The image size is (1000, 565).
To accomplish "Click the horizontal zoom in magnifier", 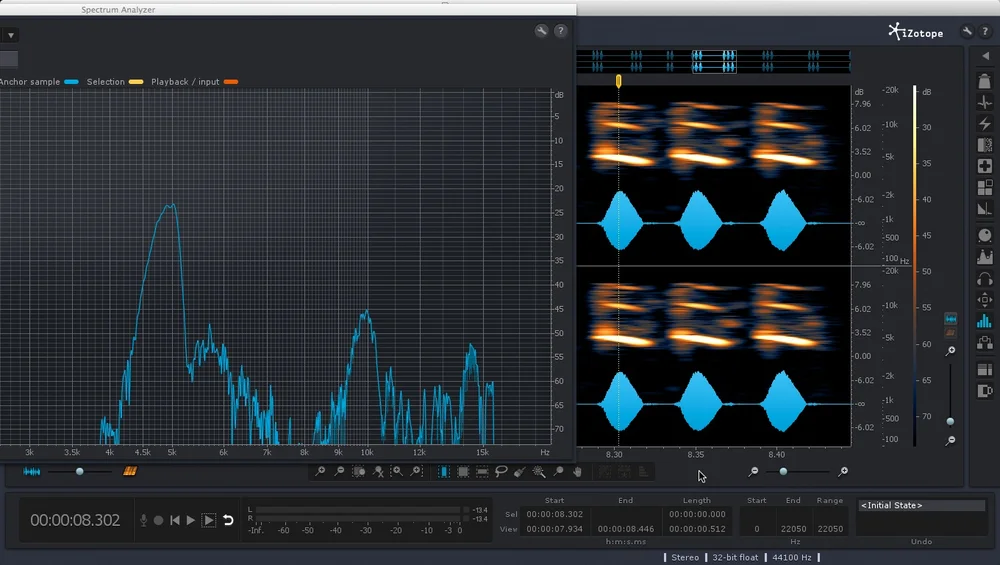I will pyautogui.click(x=842, y=471).
